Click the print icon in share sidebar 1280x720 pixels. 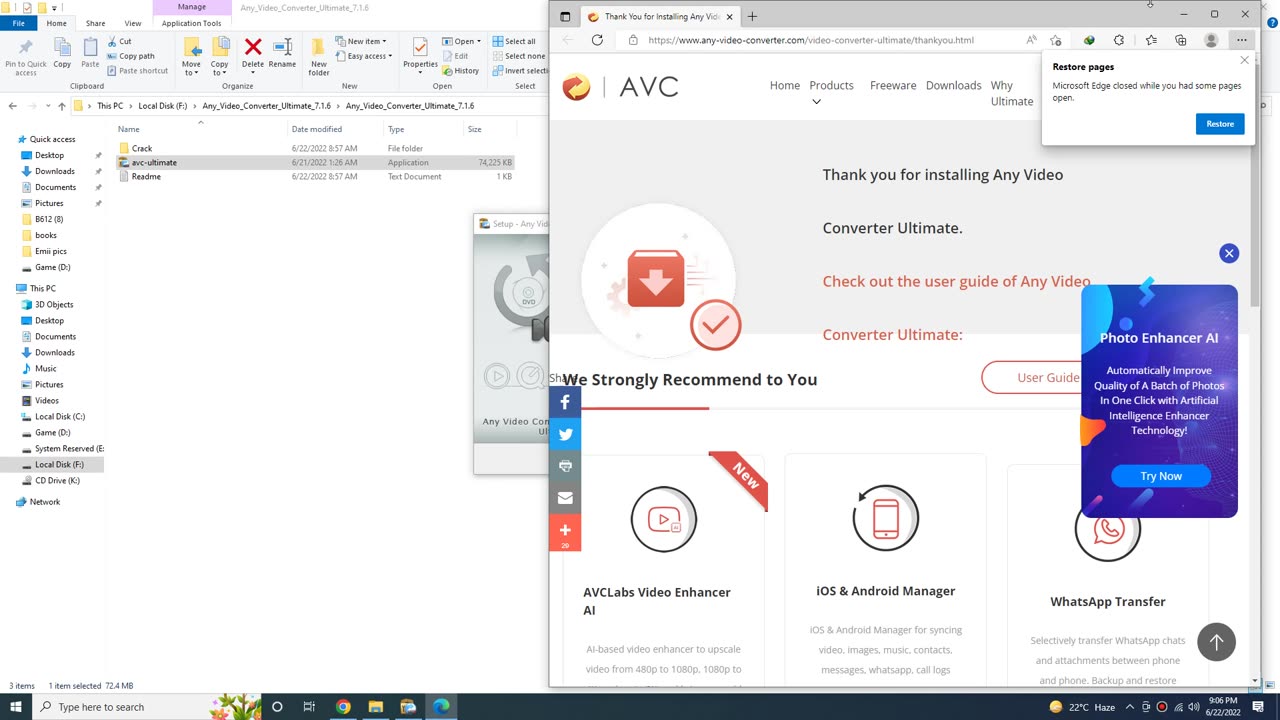click(x=565, y=466)
